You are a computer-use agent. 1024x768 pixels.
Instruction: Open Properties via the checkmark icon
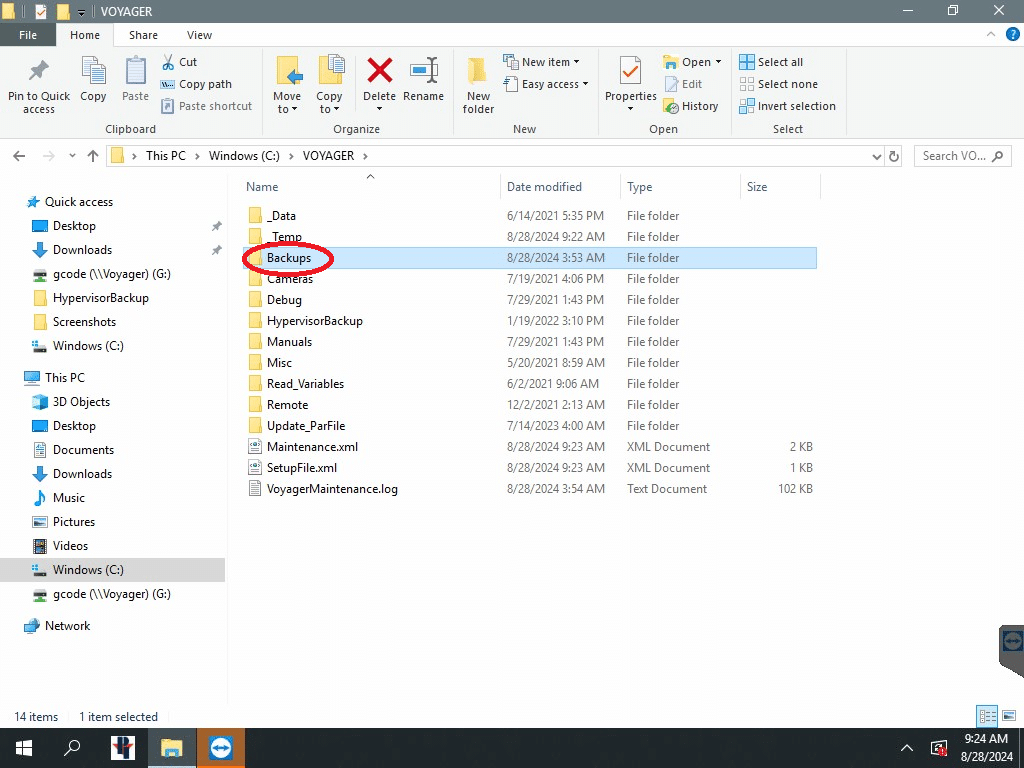[x=630, y=72]
